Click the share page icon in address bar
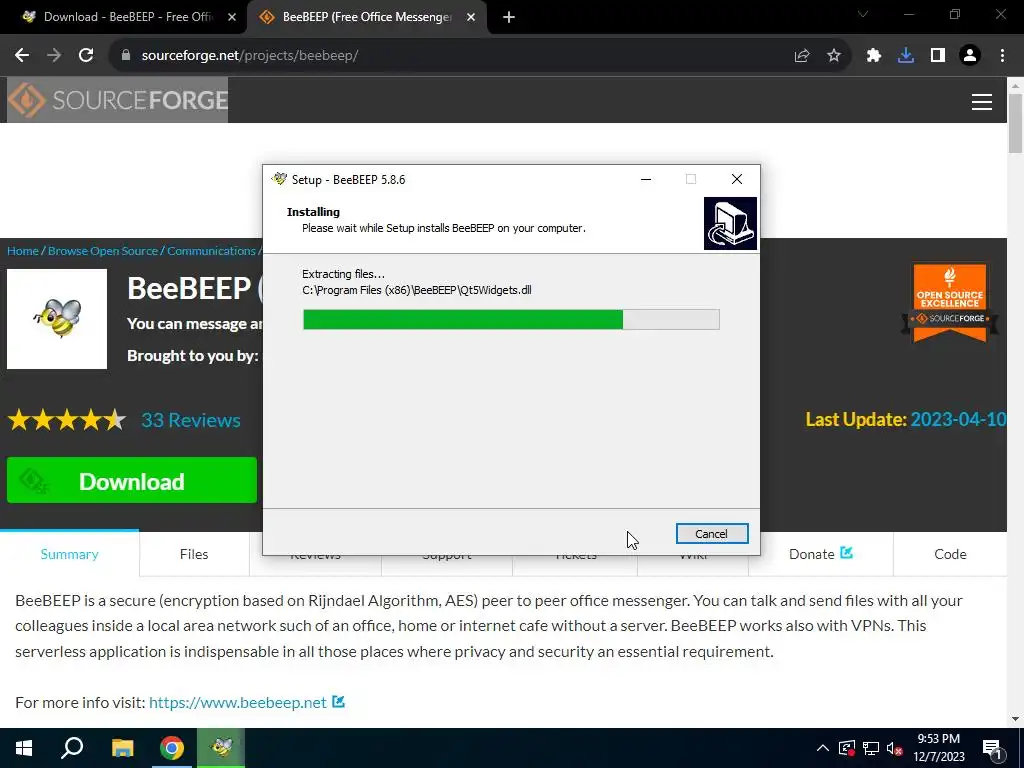 point(802,56)
